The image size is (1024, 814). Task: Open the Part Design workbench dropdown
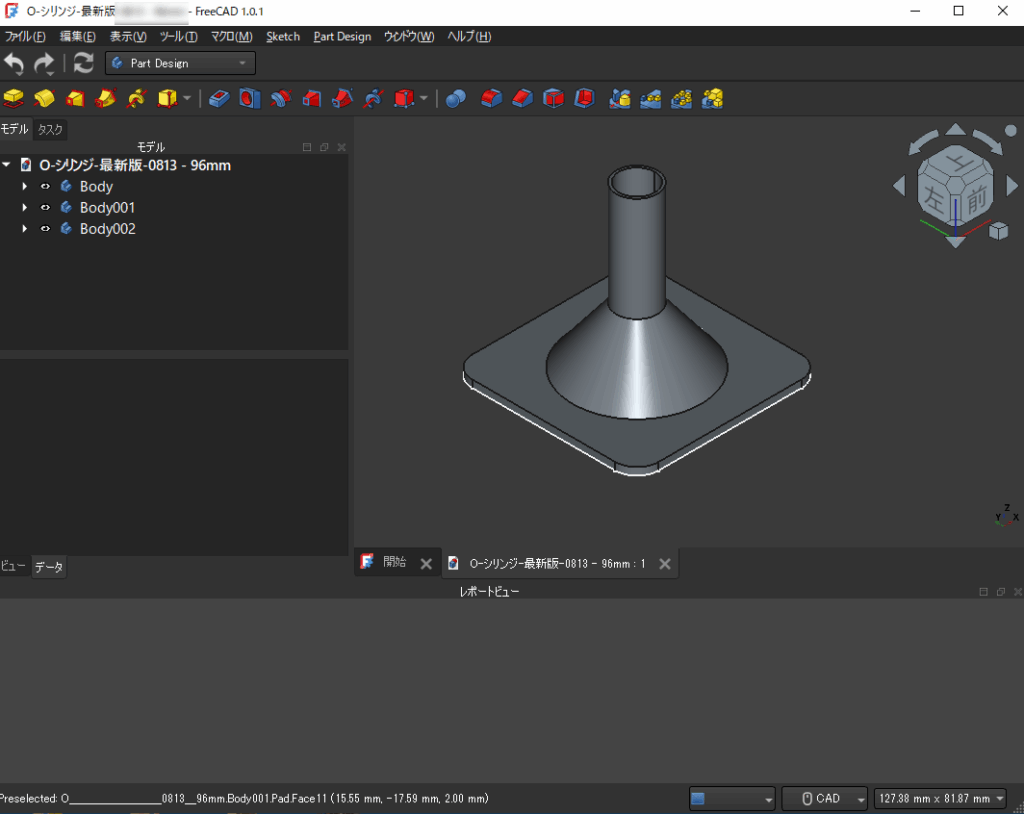[180, 63]
